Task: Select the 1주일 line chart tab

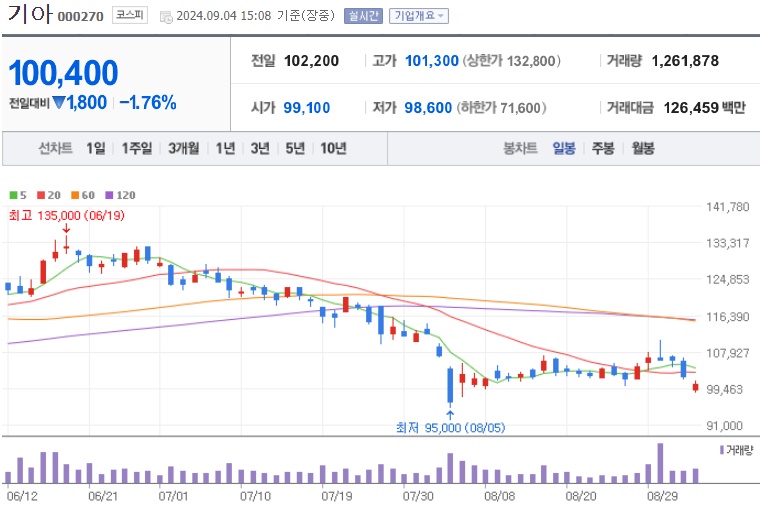Action: click(x=137, y=148)
